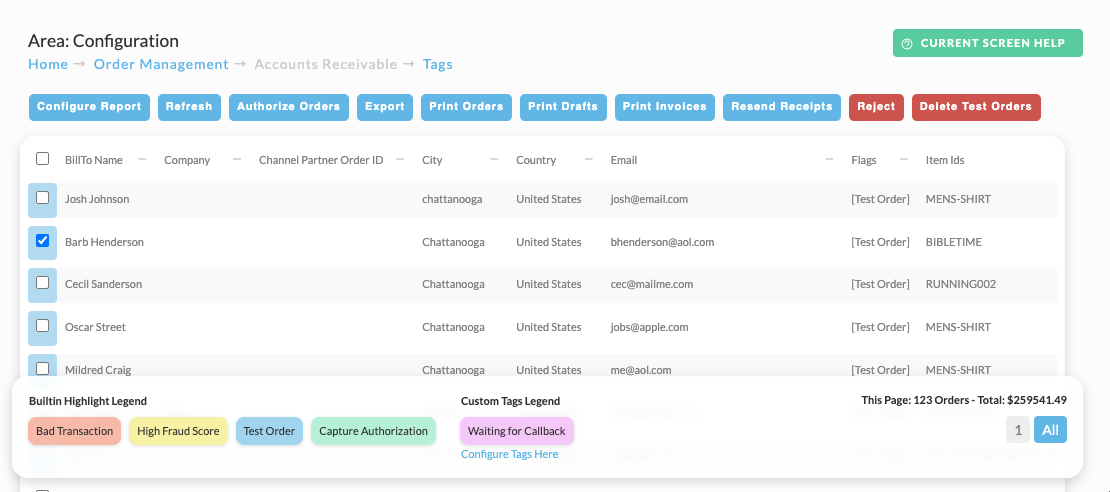
Task: Click Delete Test Orders button
Action: pyautogui.click(x=976, y=107)
